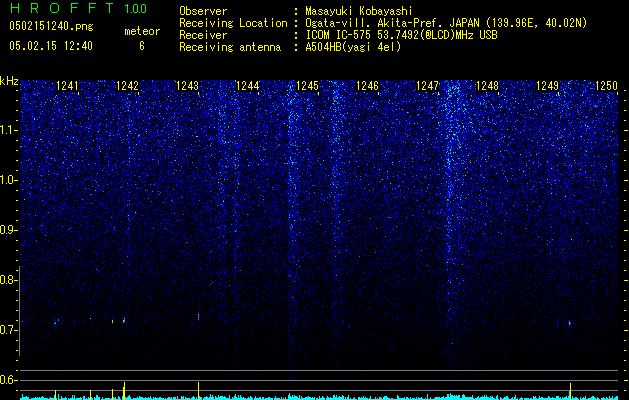629x400 pixels.
Task: Click the Receiving Location label
Action: pos(233,23)
